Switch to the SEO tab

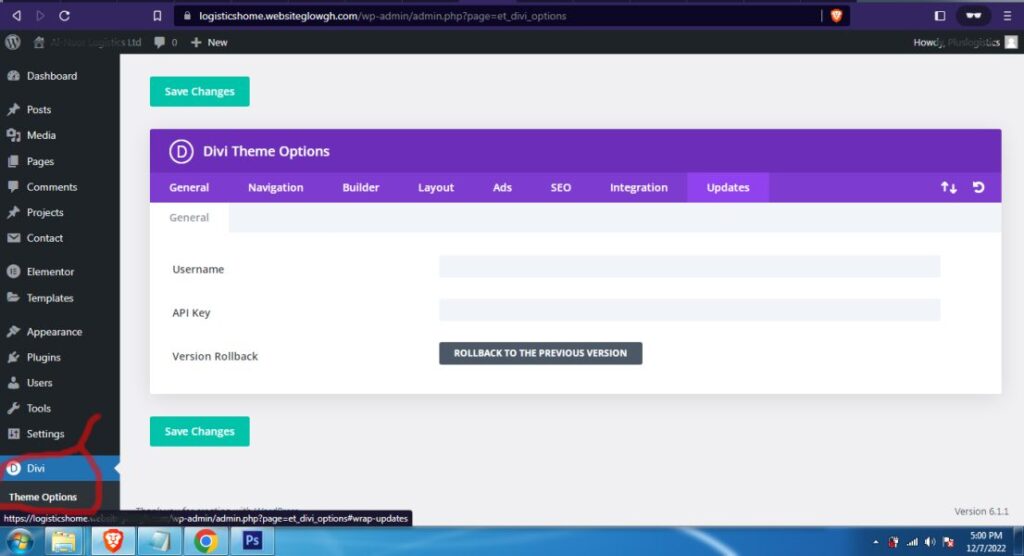tap(561, 188)
